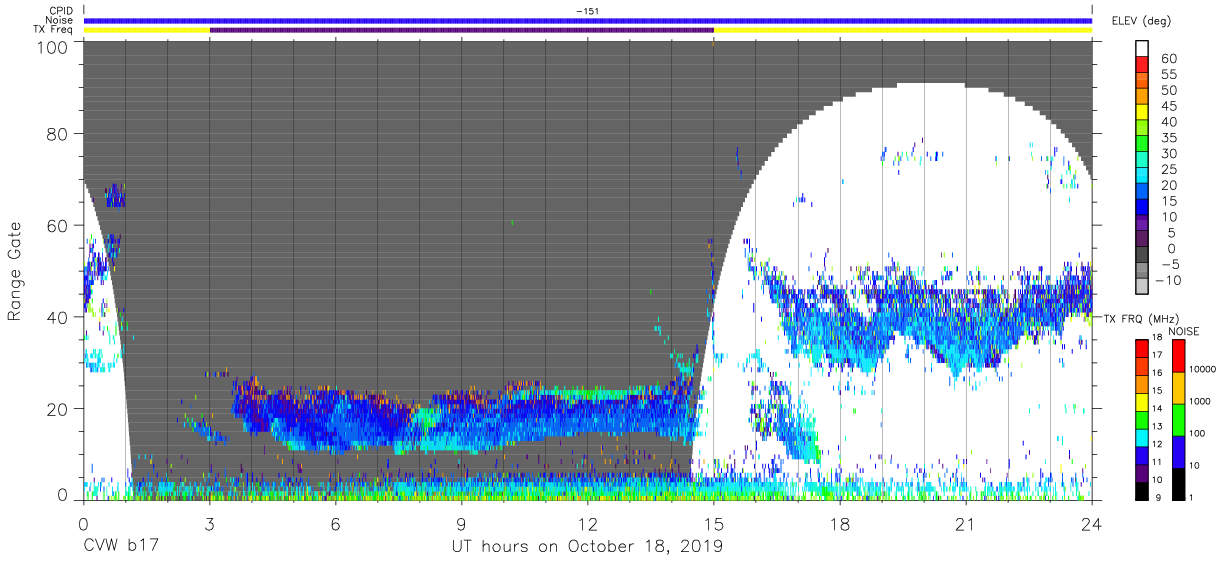Click the Noise row label
The width and height of the screenshot is (1228, 567).
(x=61, y=20)
